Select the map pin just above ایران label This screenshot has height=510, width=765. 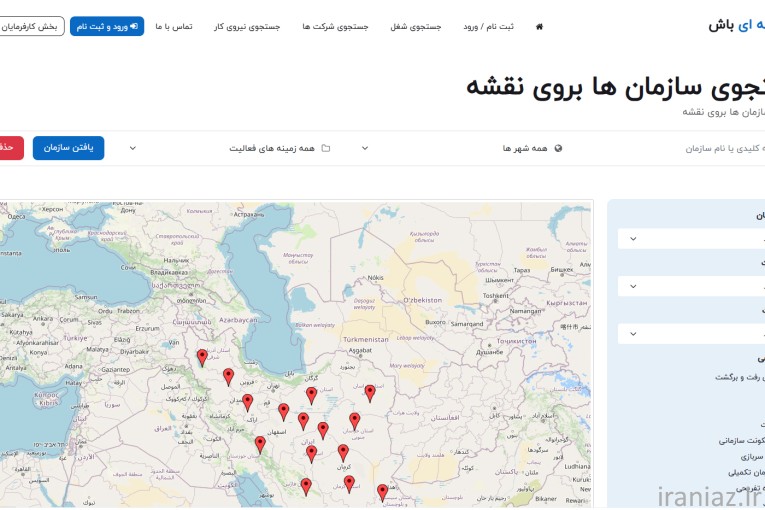[x=323, y=430]
